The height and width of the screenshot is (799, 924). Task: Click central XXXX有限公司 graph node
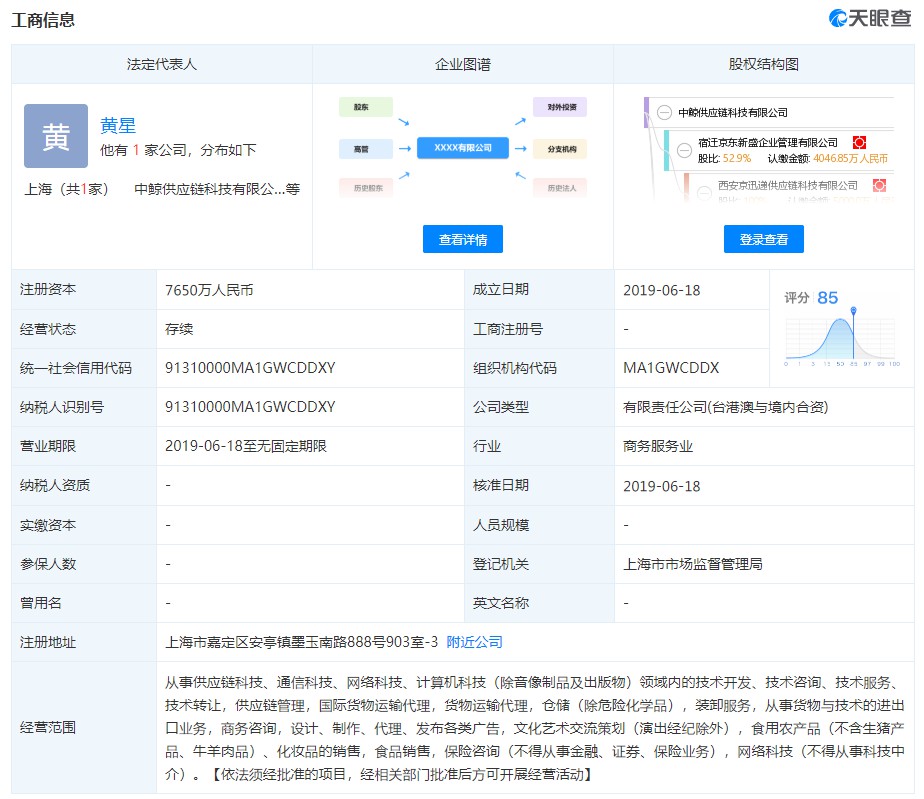click(x=463, y=148)
